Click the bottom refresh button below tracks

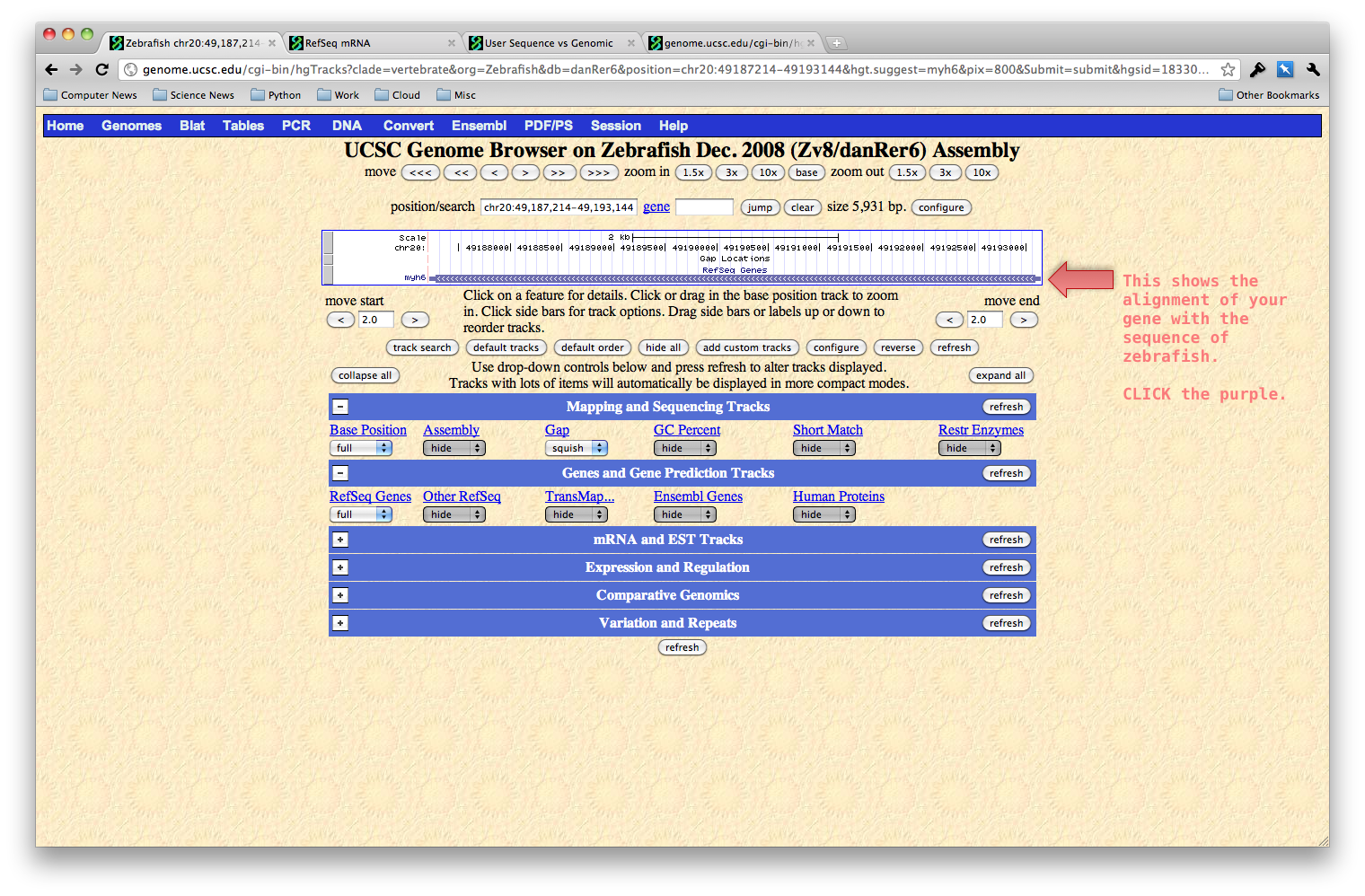(682, 647)
